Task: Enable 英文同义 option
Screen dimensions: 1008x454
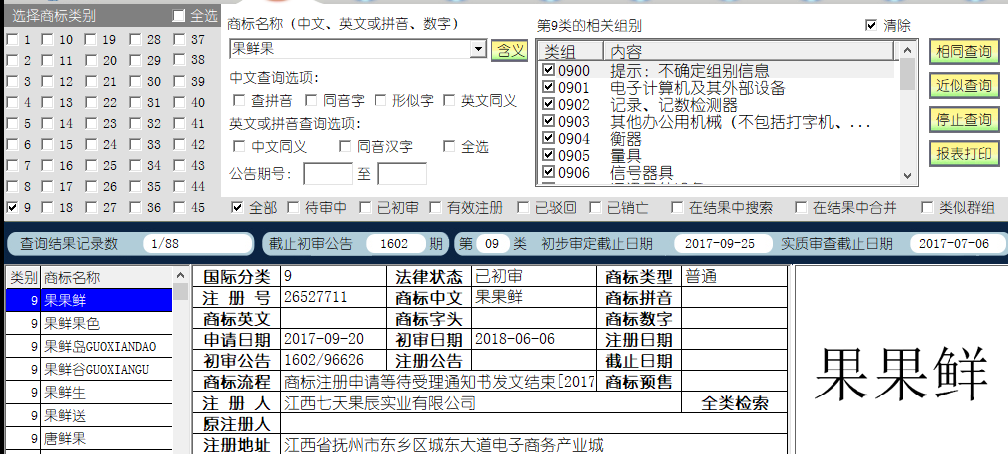Action: (x=449, y=100)
